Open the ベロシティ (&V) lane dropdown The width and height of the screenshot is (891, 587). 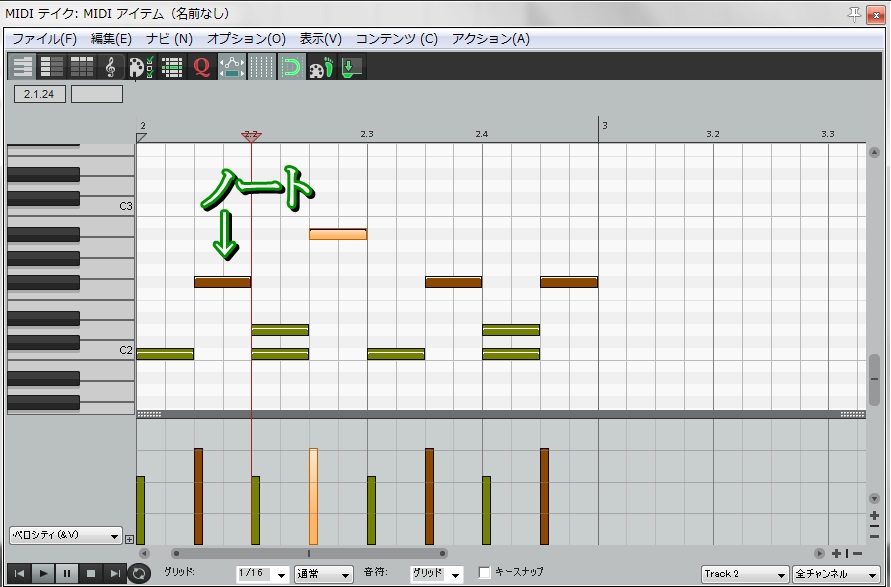(x=65, y=535)
